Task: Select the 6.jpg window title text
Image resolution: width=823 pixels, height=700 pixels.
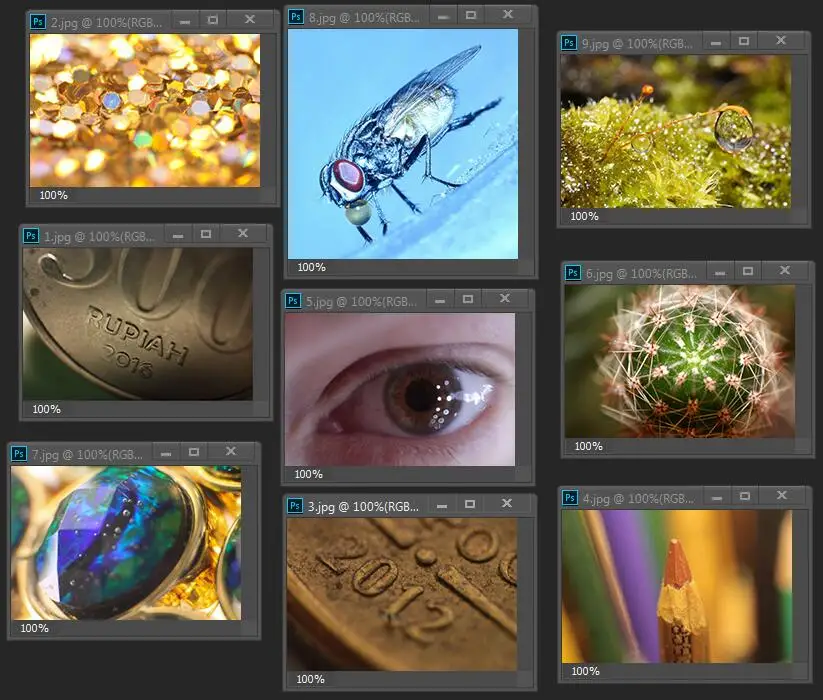Action: pyautogui.click(x=641, y=273)
